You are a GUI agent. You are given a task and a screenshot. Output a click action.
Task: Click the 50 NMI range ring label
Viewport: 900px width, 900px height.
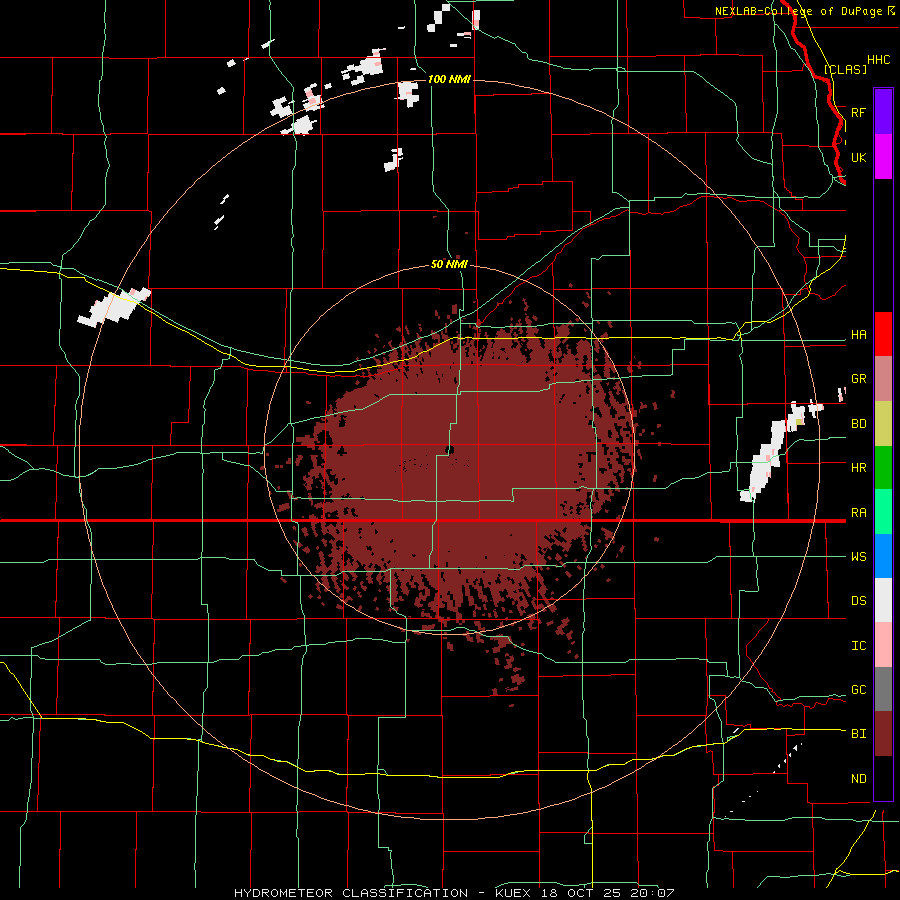coord(449,265)
